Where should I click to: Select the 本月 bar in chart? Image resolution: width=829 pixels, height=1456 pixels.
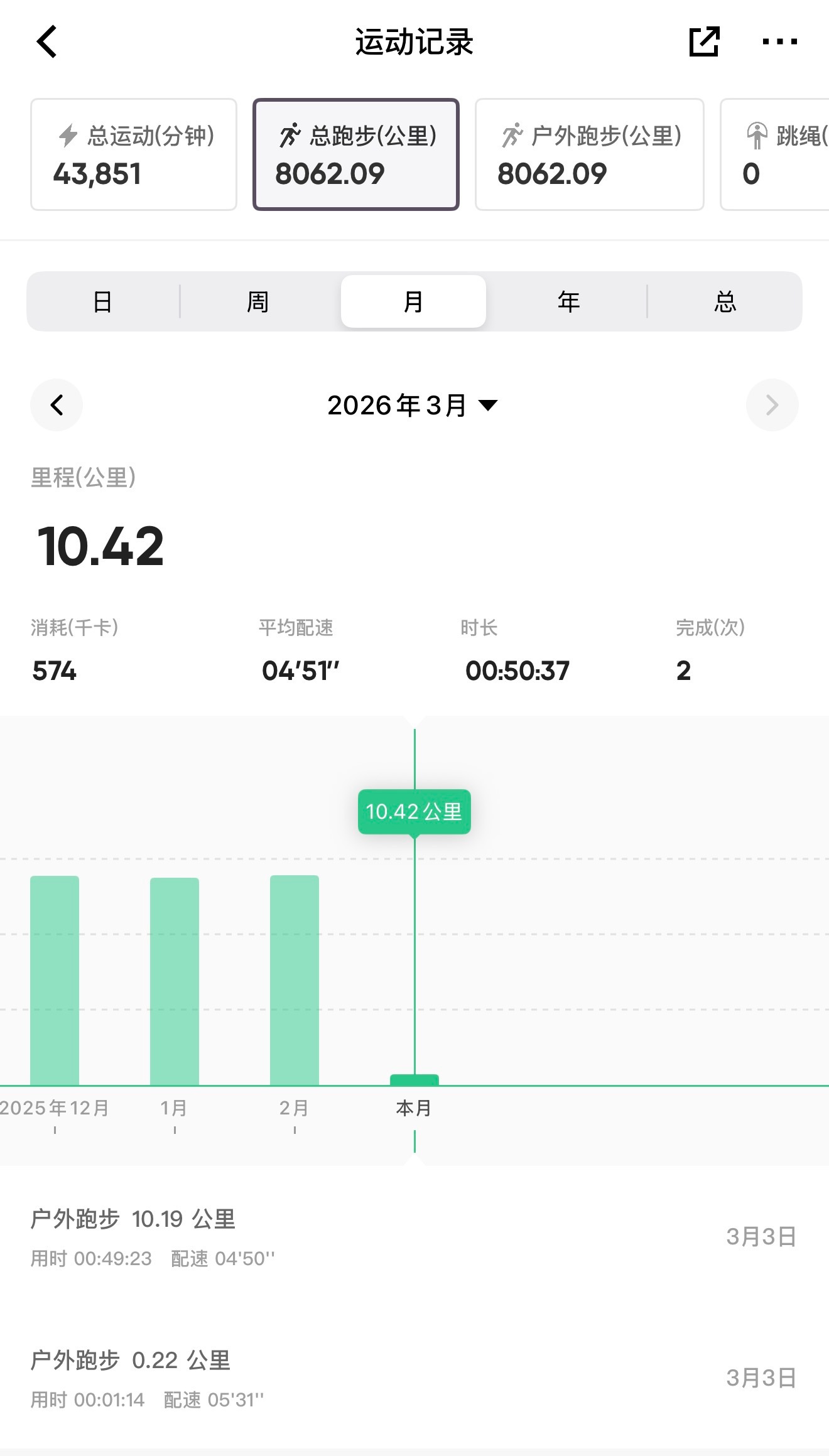pos(414,1080)
